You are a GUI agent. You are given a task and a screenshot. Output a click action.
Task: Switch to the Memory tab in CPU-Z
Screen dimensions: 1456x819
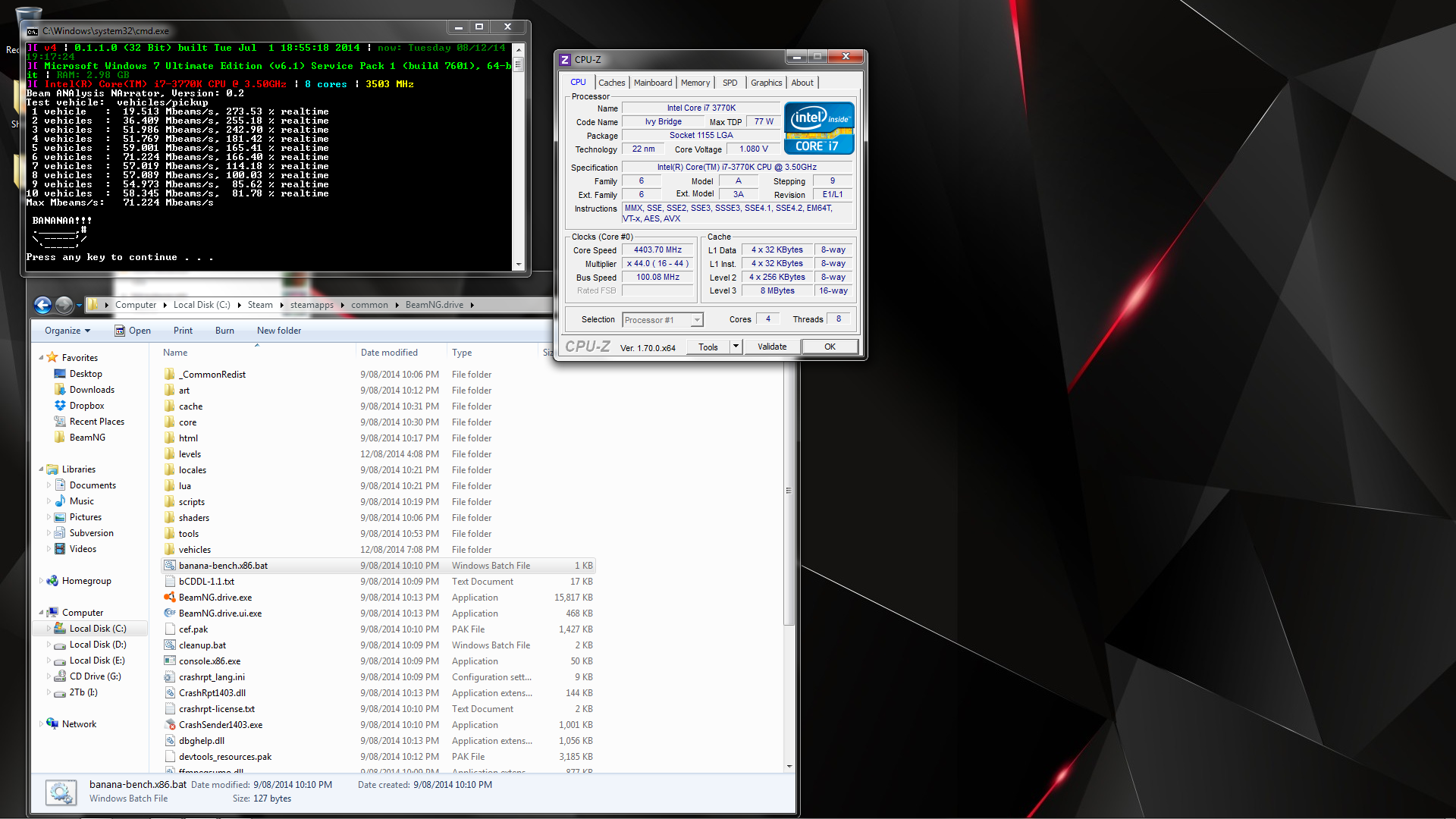[695, 83]
